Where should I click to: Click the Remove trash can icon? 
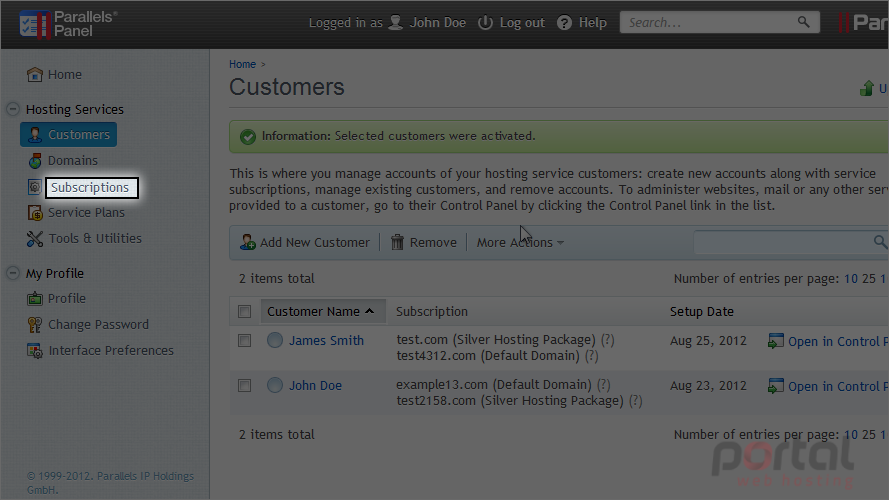[397, 243]
